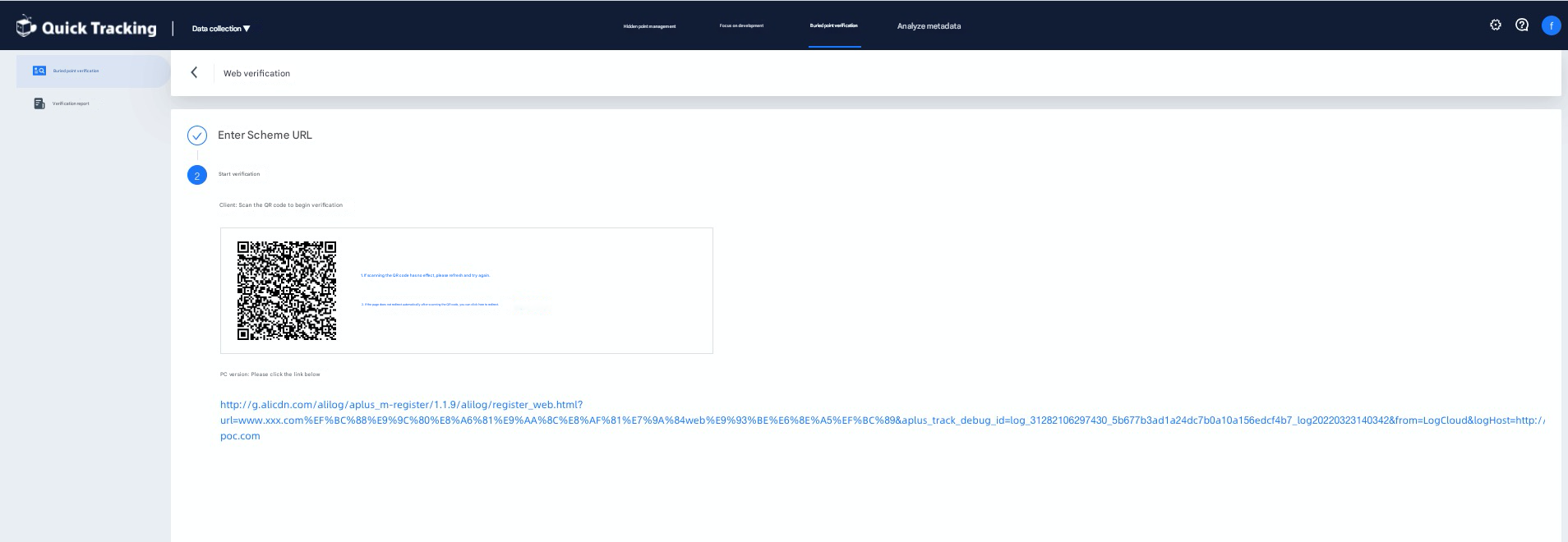Screen dimensions: 1568x542
Task: Click the Verification report document icon
Action: (x=39, y=103)
